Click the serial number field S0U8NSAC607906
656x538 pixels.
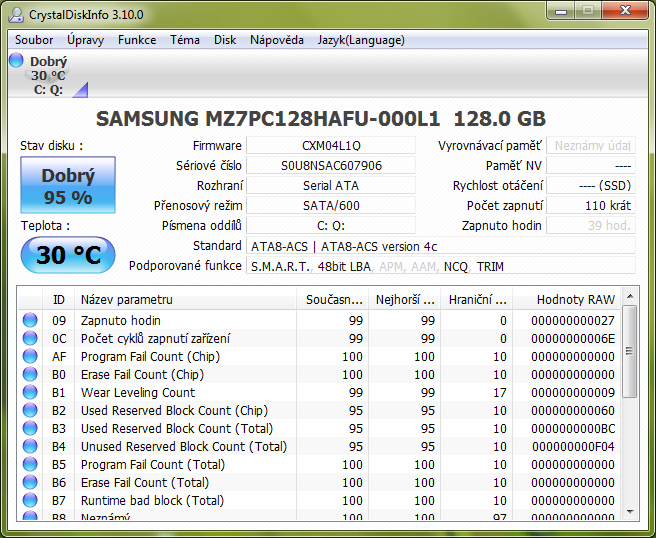(x=331, y=166)
